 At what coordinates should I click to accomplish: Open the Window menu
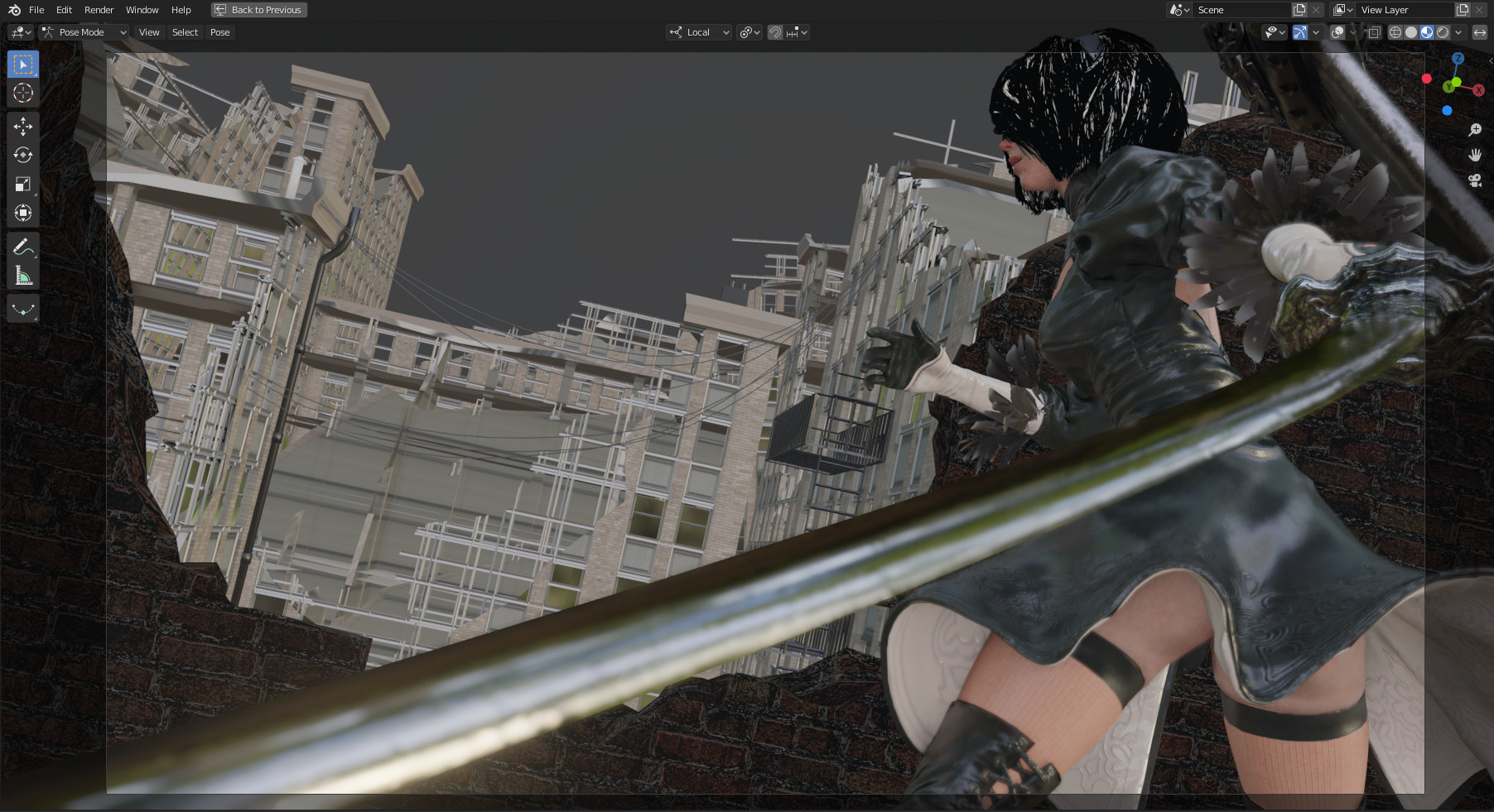point(142,10)
